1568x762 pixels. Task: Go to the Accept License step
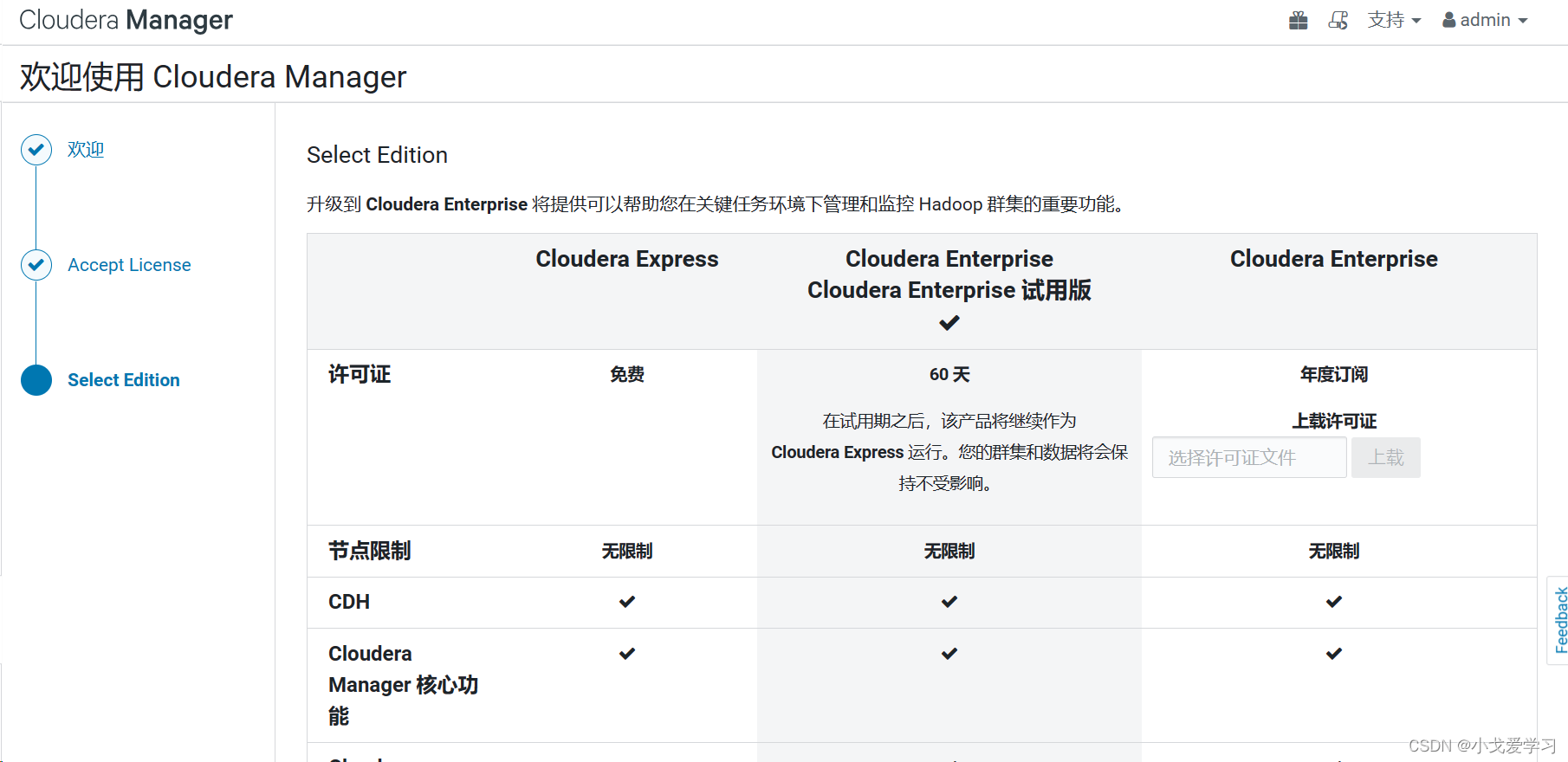tap(129, 265)
